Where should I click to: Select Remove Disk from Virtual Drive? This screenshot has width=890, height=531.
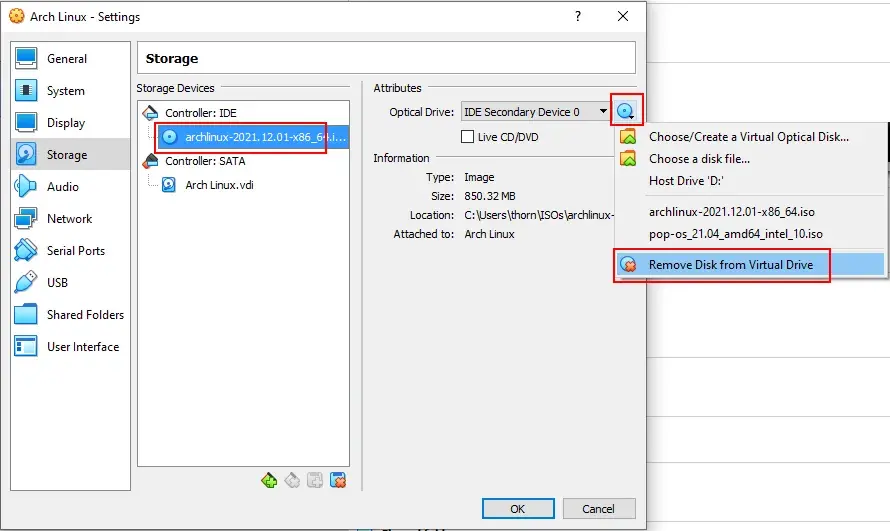749,264
